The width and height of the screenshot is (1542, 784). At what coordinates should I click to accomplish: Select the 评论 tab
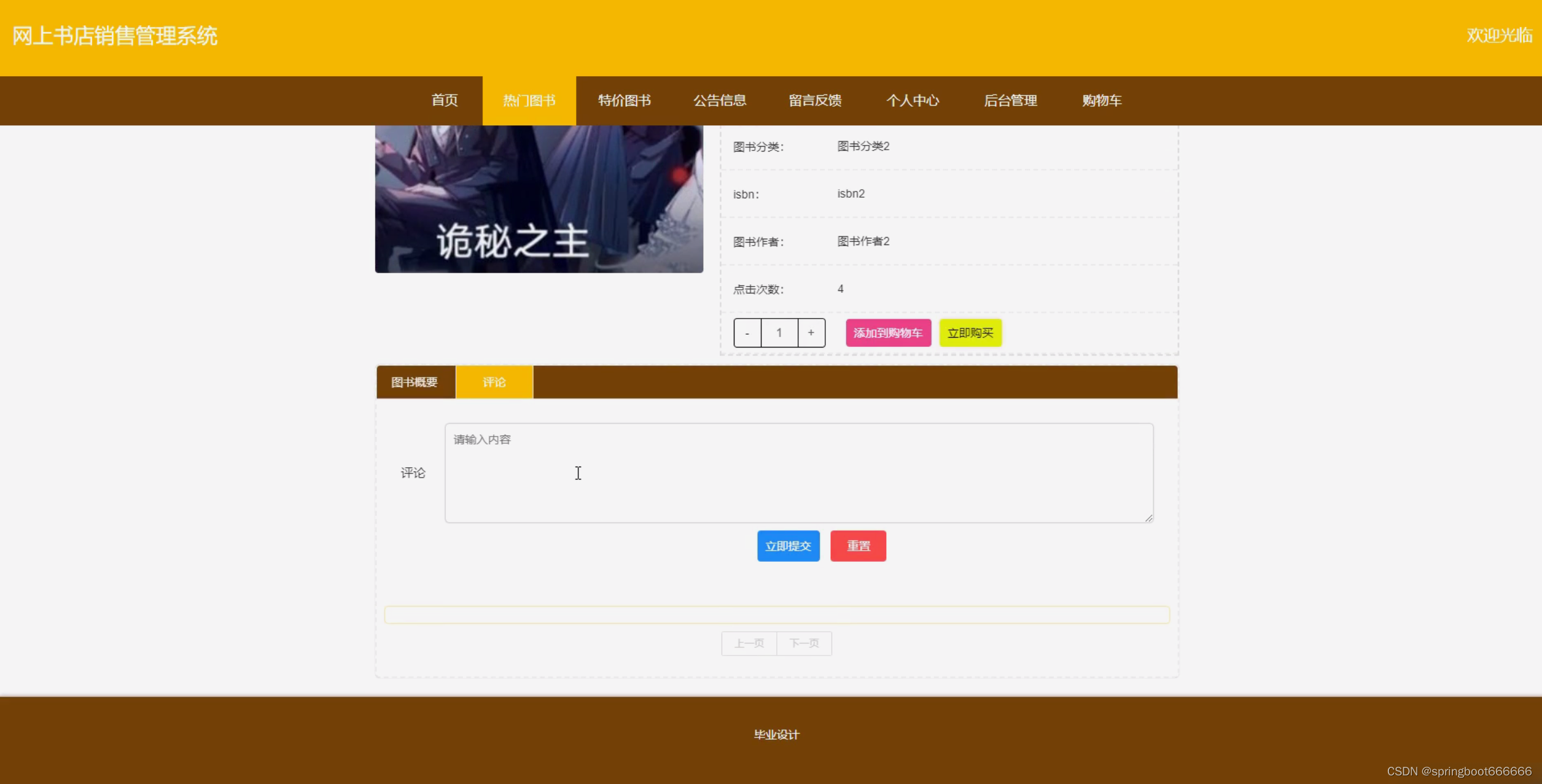pyautogui.click(x=494, y=382)
